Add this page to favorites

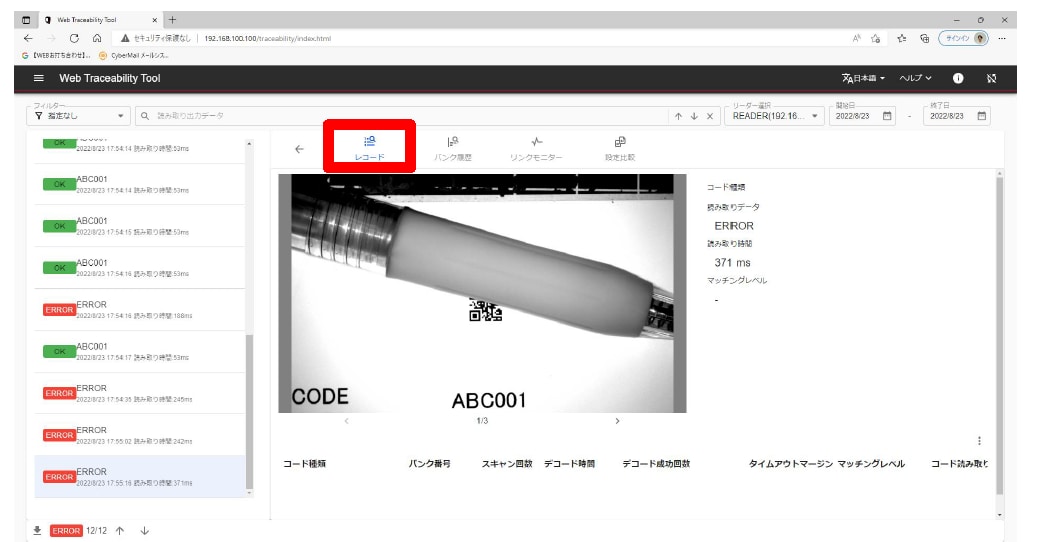[876, 39]
